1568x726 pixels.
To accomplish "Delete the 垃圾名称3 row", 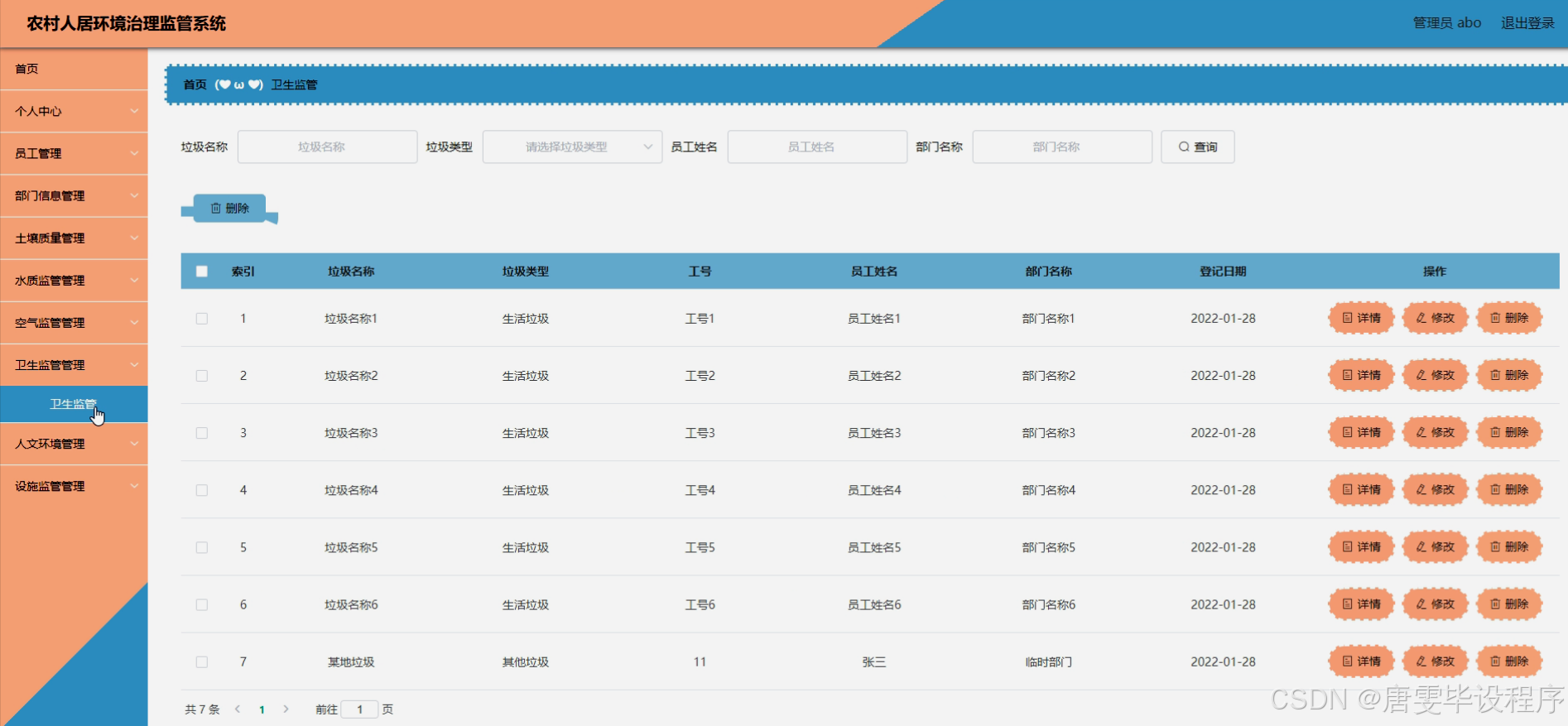I will [1509, 432].
